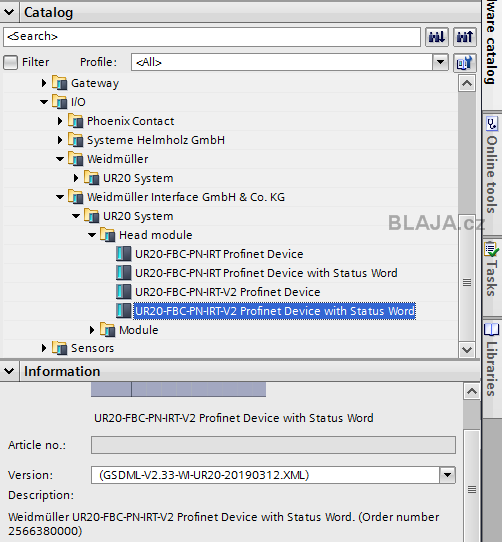
Task: Select UR20-FBC-PN-IRT-V2 Profinet Device item
Action: (227, 292)
